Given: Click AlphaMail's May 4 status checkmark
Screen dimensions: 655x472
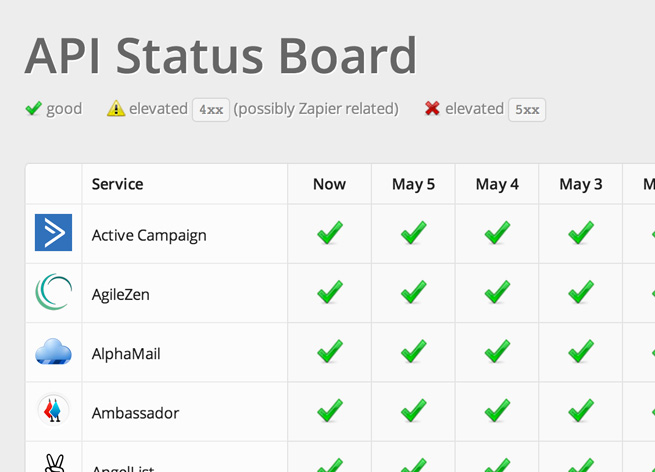Looking at the screenshot, I should [x=497, y=351].
